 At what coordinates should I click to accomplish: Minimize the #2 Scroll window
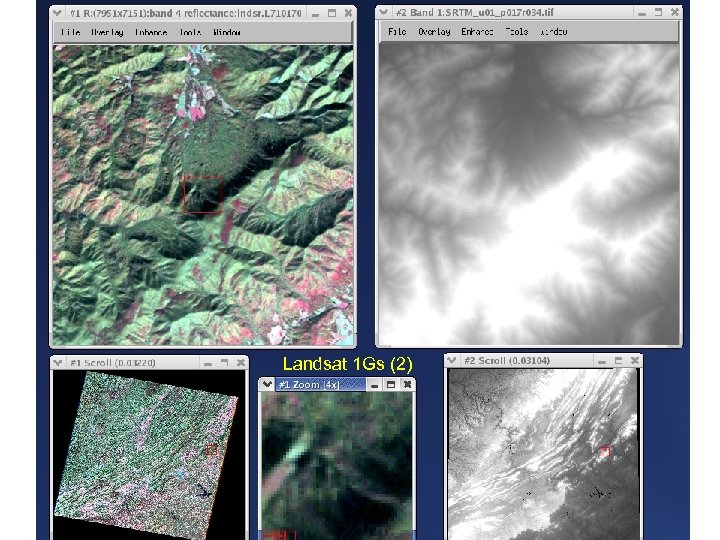(602, 361)
